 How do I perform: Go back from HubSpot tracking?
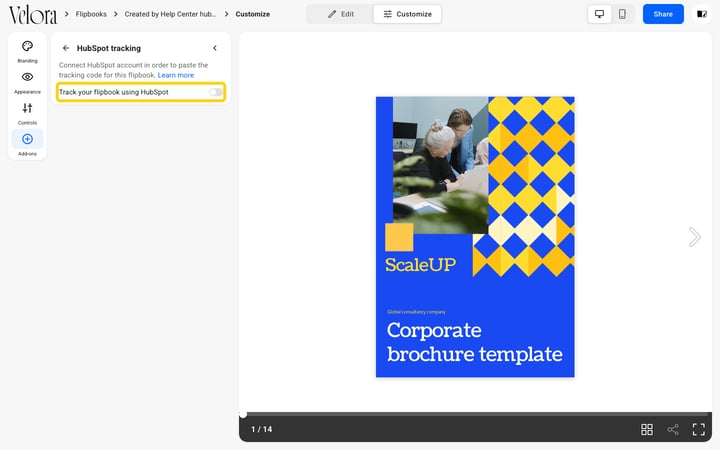point(66,48)
